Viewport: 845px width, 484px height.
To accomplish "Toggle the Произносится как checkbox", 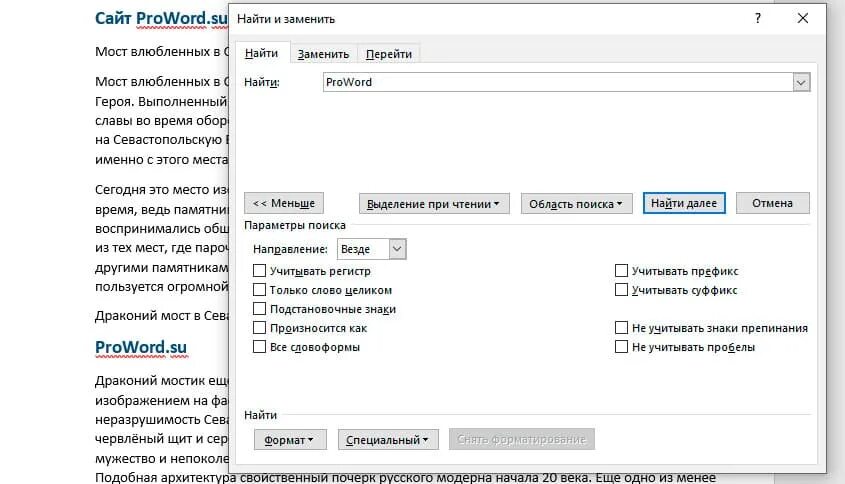I will [259, 328].
